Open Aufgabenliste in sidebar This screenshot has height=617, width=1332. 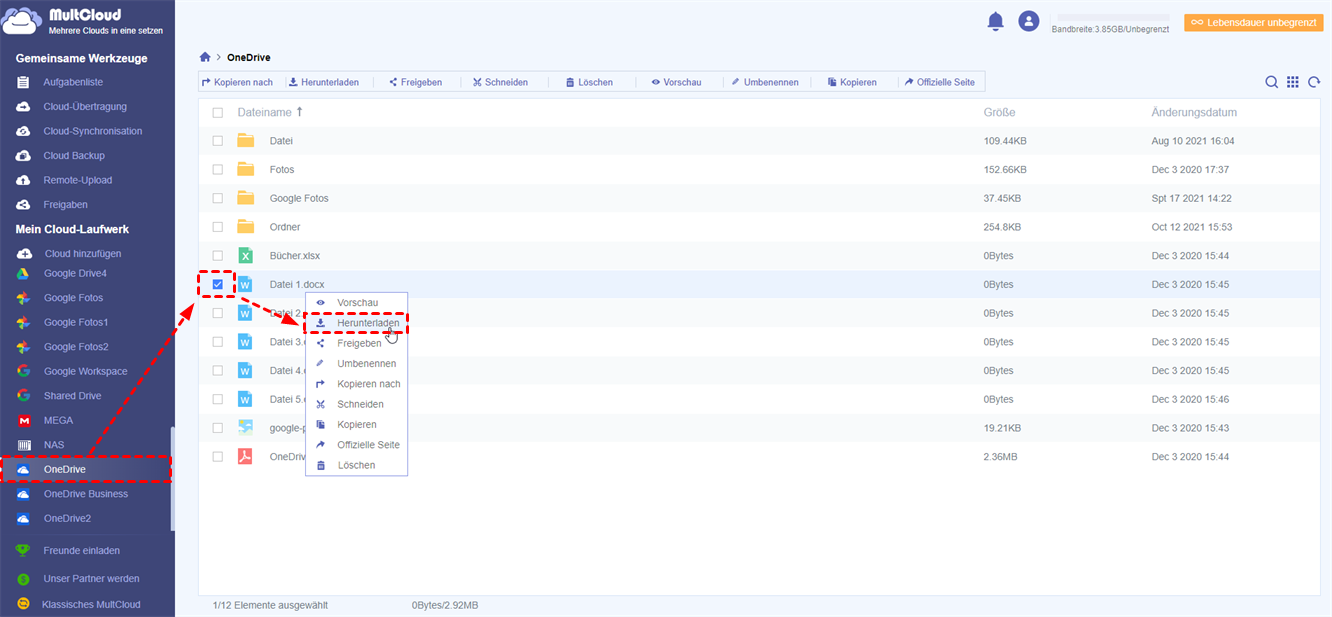pos(73,82)
